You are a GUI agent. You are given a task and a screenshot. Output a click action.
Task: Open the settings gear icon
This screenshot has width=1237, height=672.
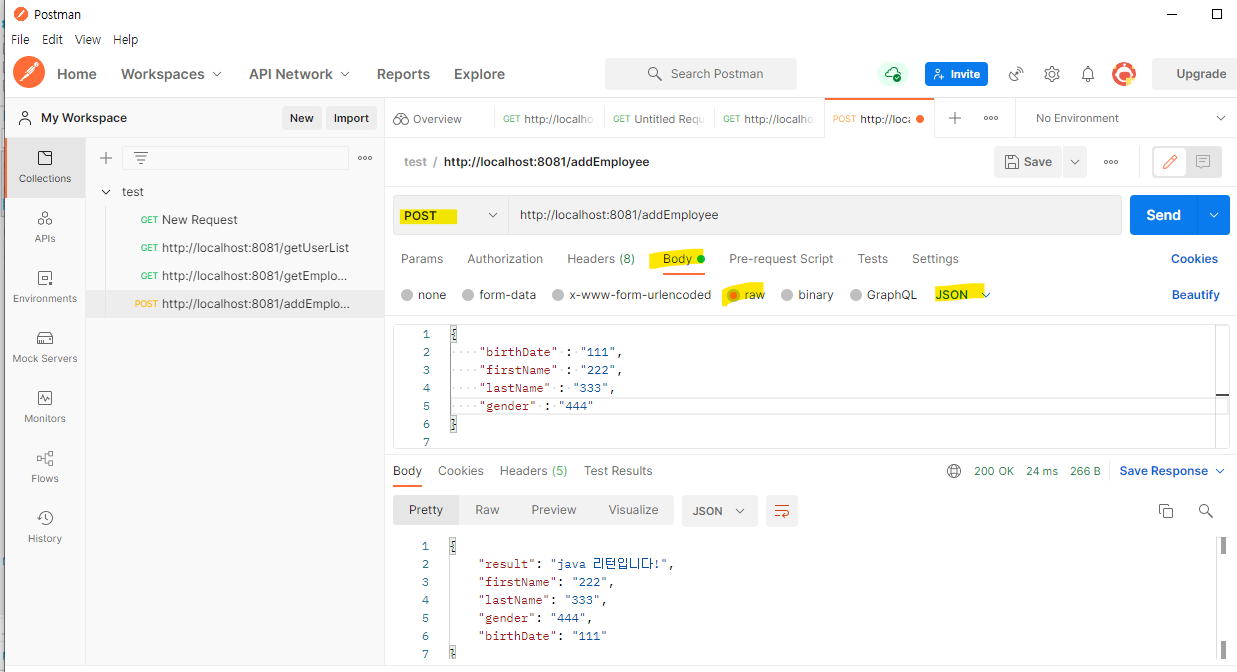[1052, 74]
